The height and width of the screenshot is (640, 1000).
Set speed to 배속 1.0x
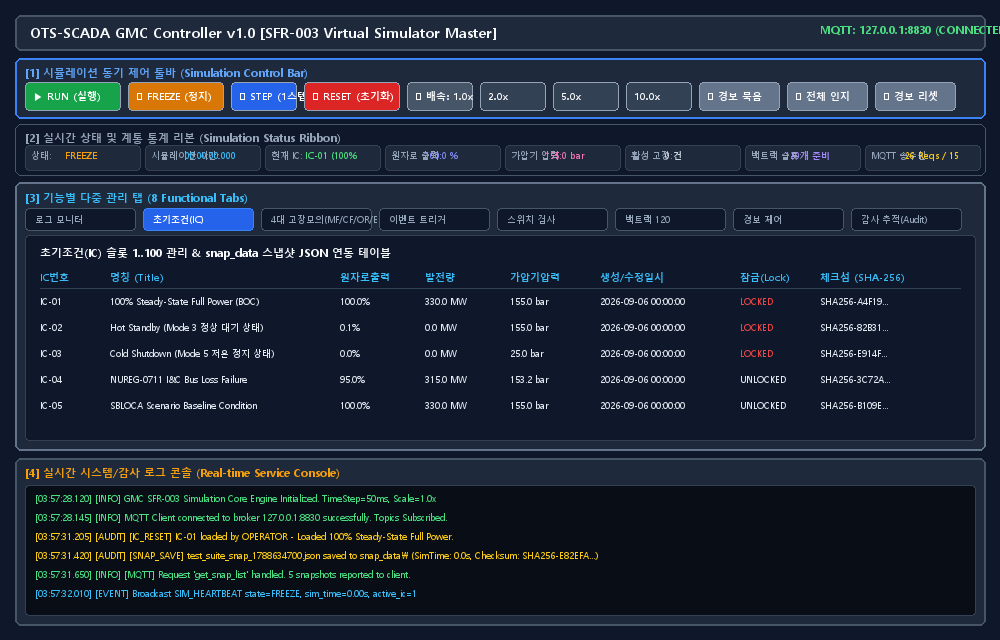(440, 97)
